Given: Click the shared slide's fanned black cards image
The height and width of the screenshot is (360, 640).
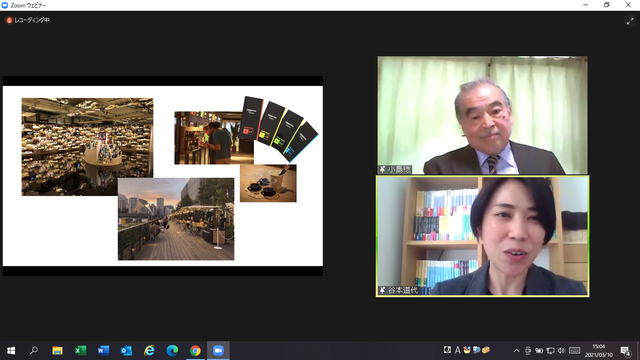Looking at the screenshot, I should 278,128.
